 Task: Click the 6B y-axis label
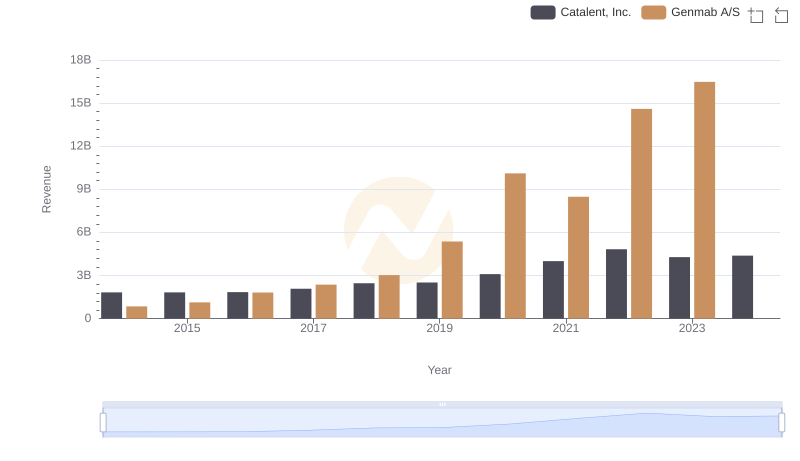click(84, 232)
